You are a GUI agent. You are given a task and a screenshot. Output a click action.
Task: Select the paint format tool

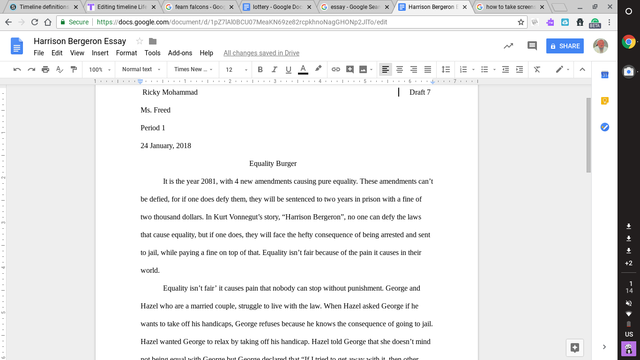tap(73, 70)
